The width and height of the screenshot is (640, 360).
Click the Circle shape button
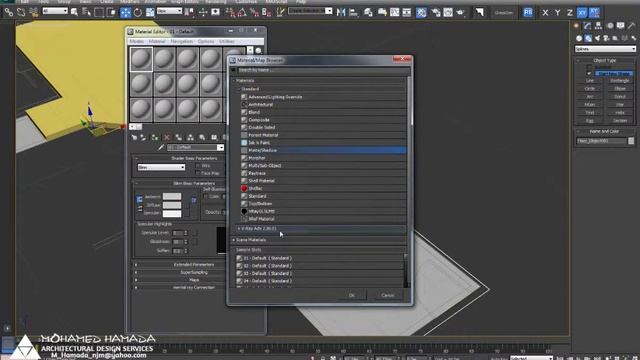click(590, 89)
